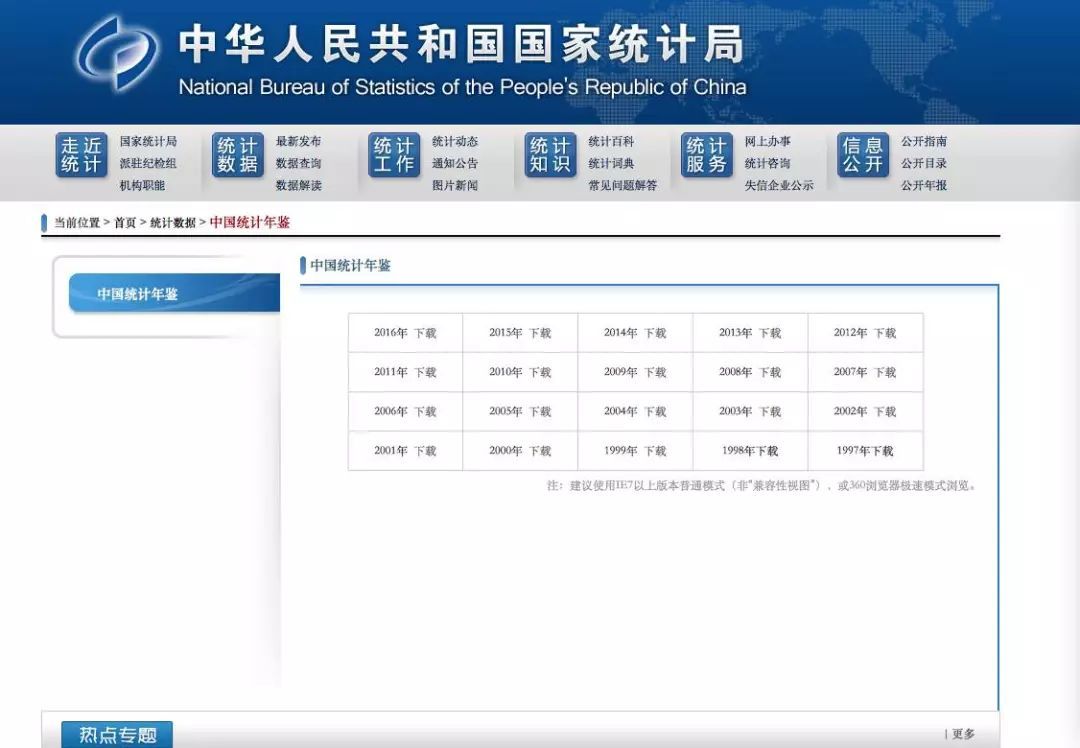This screenshot has width=1080, height=748.
Task: Download the 2016年 yearbook
Action: tap(425, 333)
